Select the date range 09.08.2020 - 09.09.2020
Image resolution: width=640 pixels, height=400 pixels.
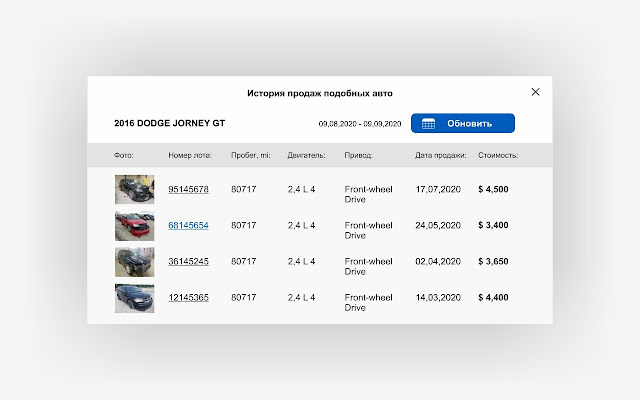point(360,124)
